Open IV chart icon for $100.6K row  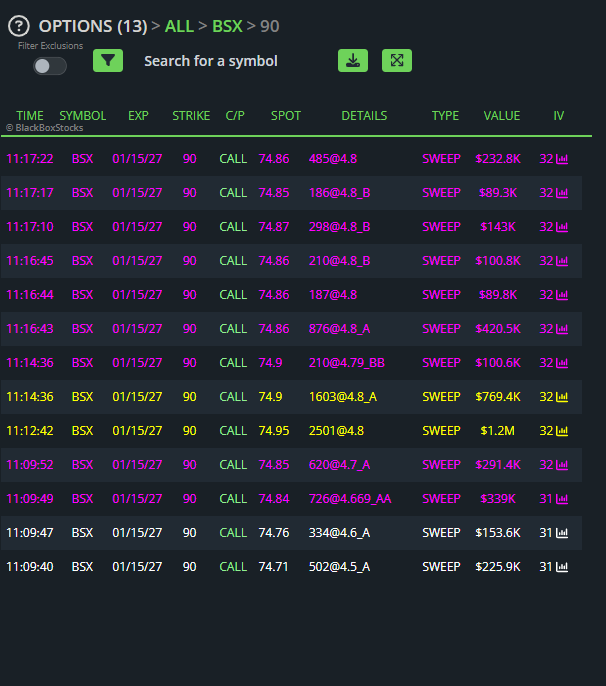point(562,363)
